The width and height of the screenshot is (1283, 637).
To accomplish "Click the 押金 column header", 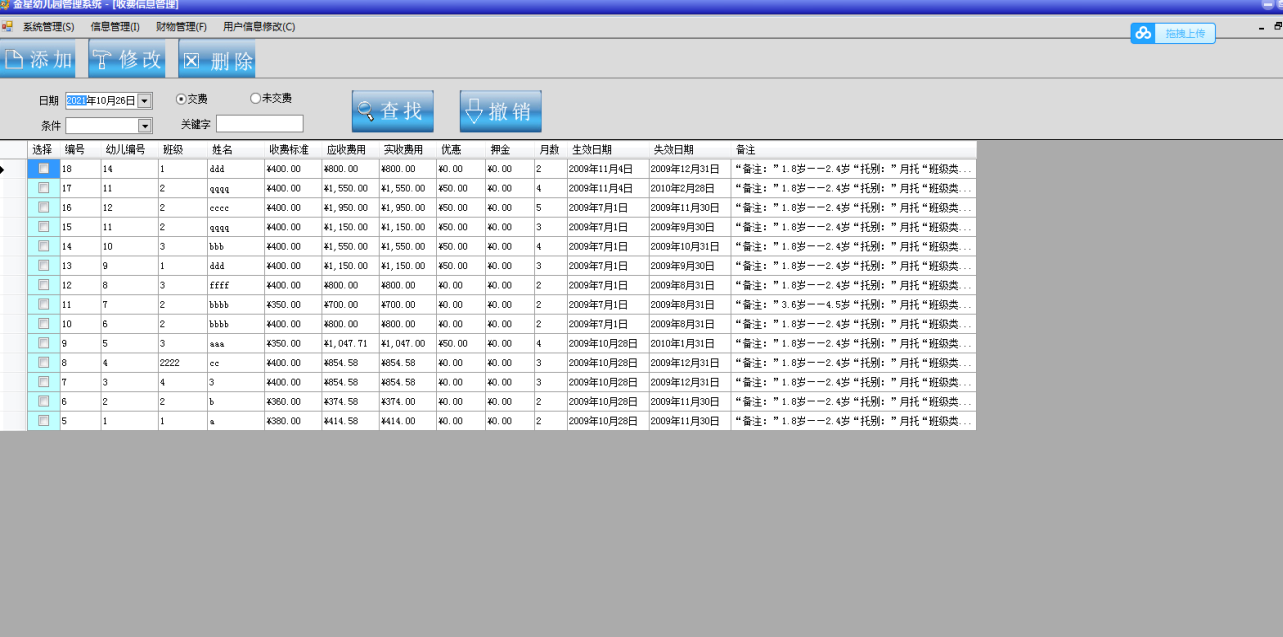I will click(x=510, y=150).
